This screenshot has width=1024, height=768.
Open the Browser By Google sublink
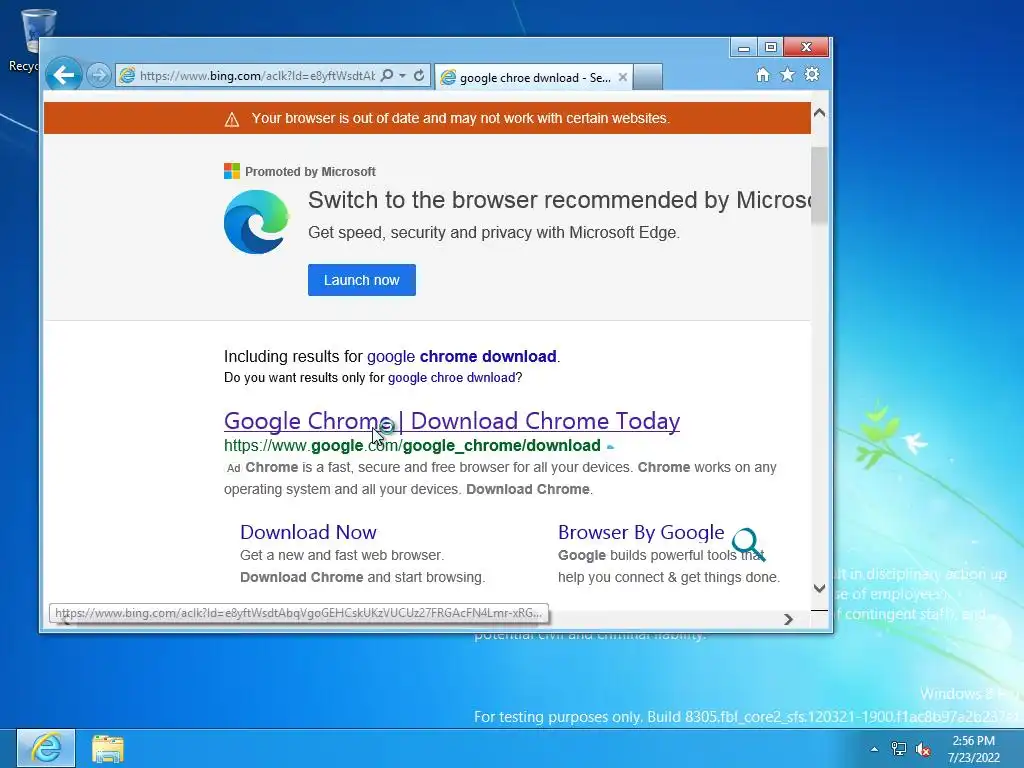[641, 532]
